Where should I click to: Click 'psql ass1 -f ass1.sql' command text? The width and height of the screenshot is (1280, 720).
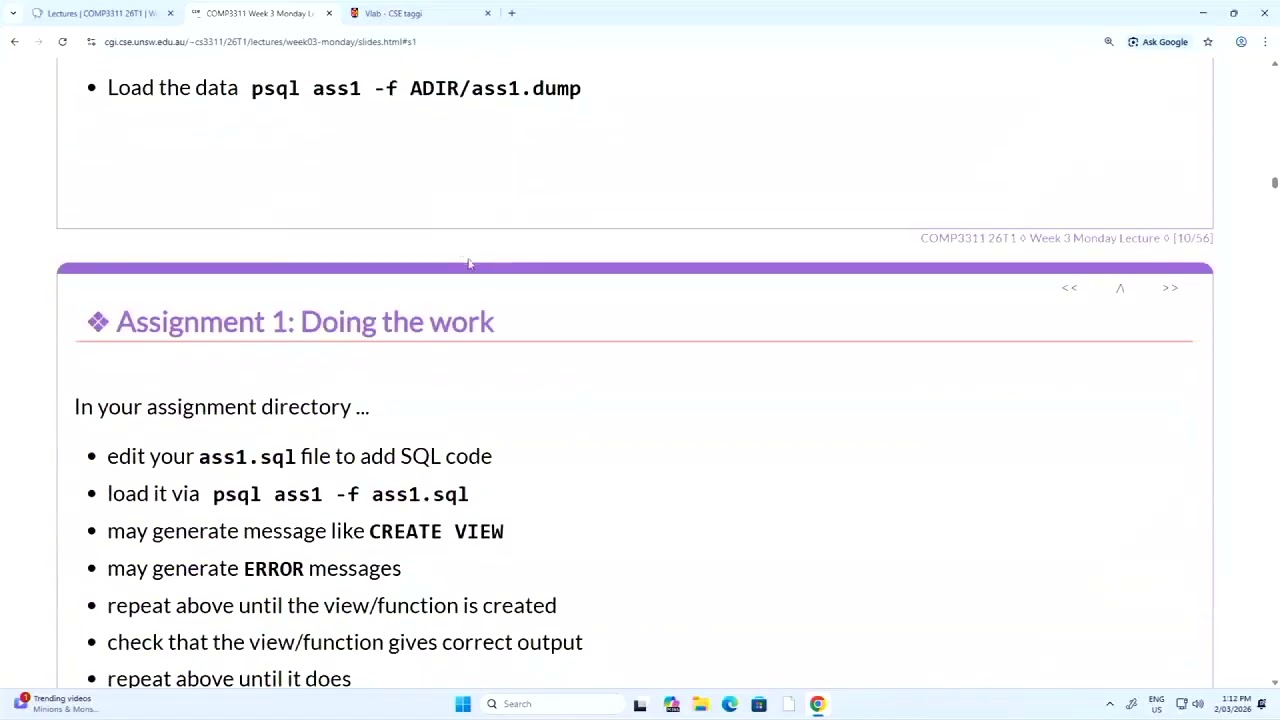pos(340,495)
